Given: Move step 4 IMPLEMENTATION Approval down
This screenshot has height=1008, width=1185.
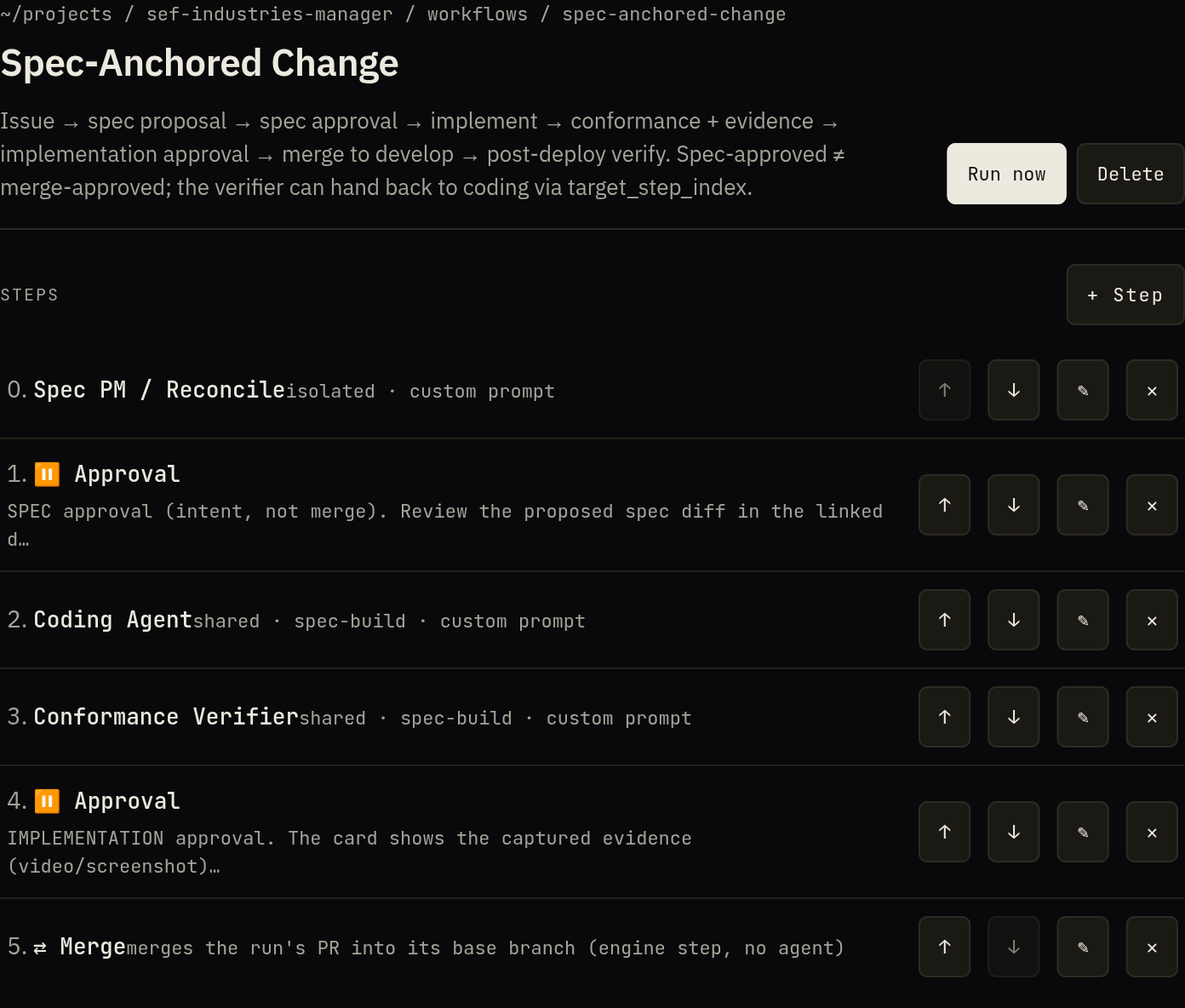Looking at the screenshot, I should (1013, 832).
